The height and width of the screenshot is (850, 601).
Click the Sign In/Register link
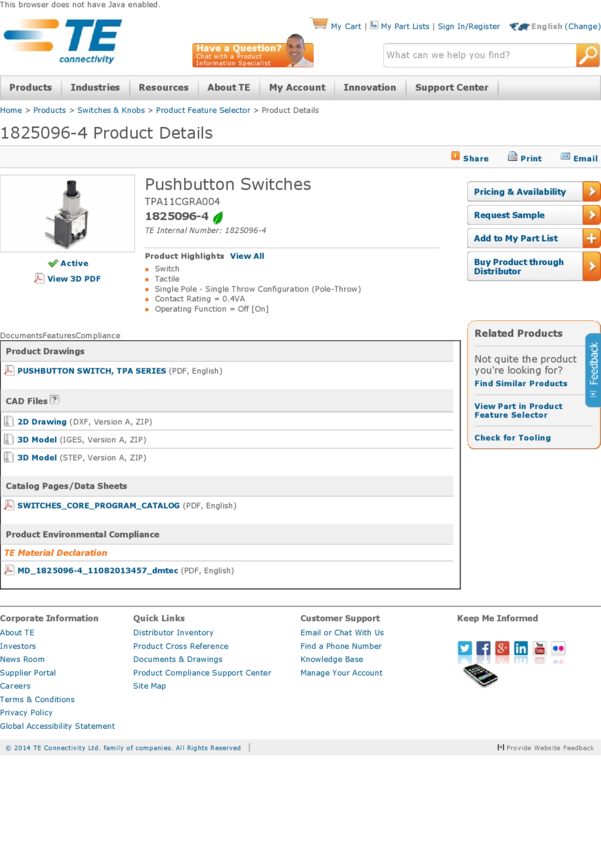[469, 26]
